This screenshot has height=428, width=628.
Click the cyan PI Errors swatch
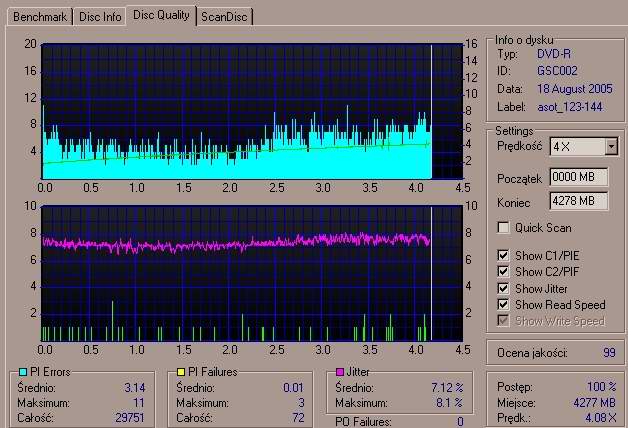coord(23,372)
